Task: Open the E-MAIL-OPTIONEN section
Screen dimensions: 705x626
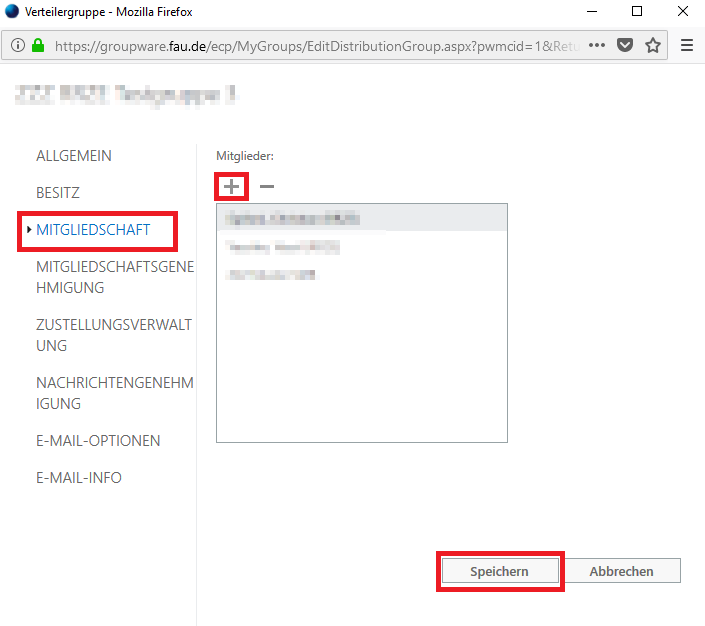Action: tap(98, 441)
